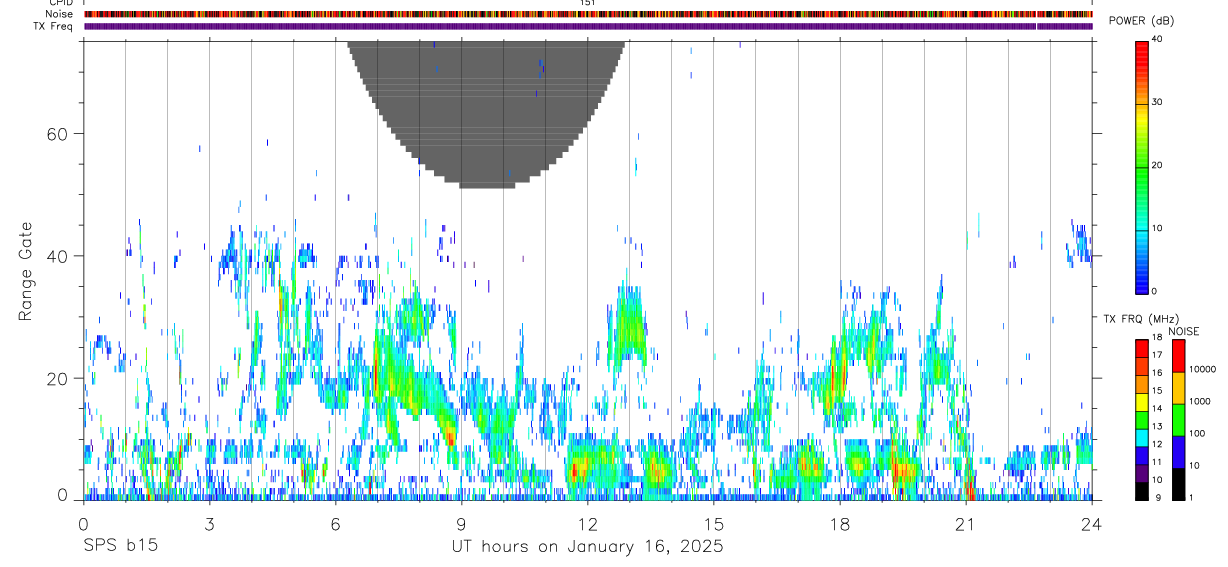The height and width of the screenshot is (567, 1228).
Task: Click the 6 tick on the UT hours axis
Action: [x=335, y=523]
